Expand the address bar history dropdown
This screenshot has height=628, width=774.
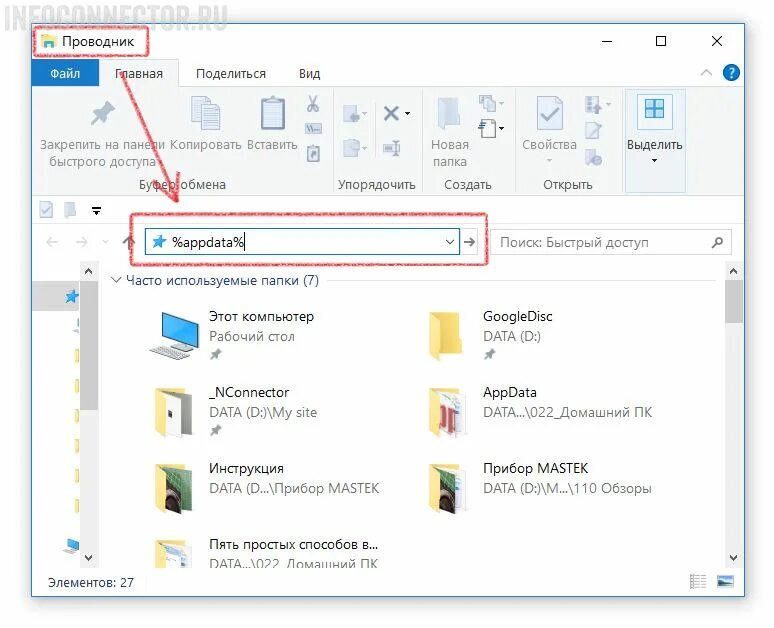pyautogui.click(x=450, y=242)
